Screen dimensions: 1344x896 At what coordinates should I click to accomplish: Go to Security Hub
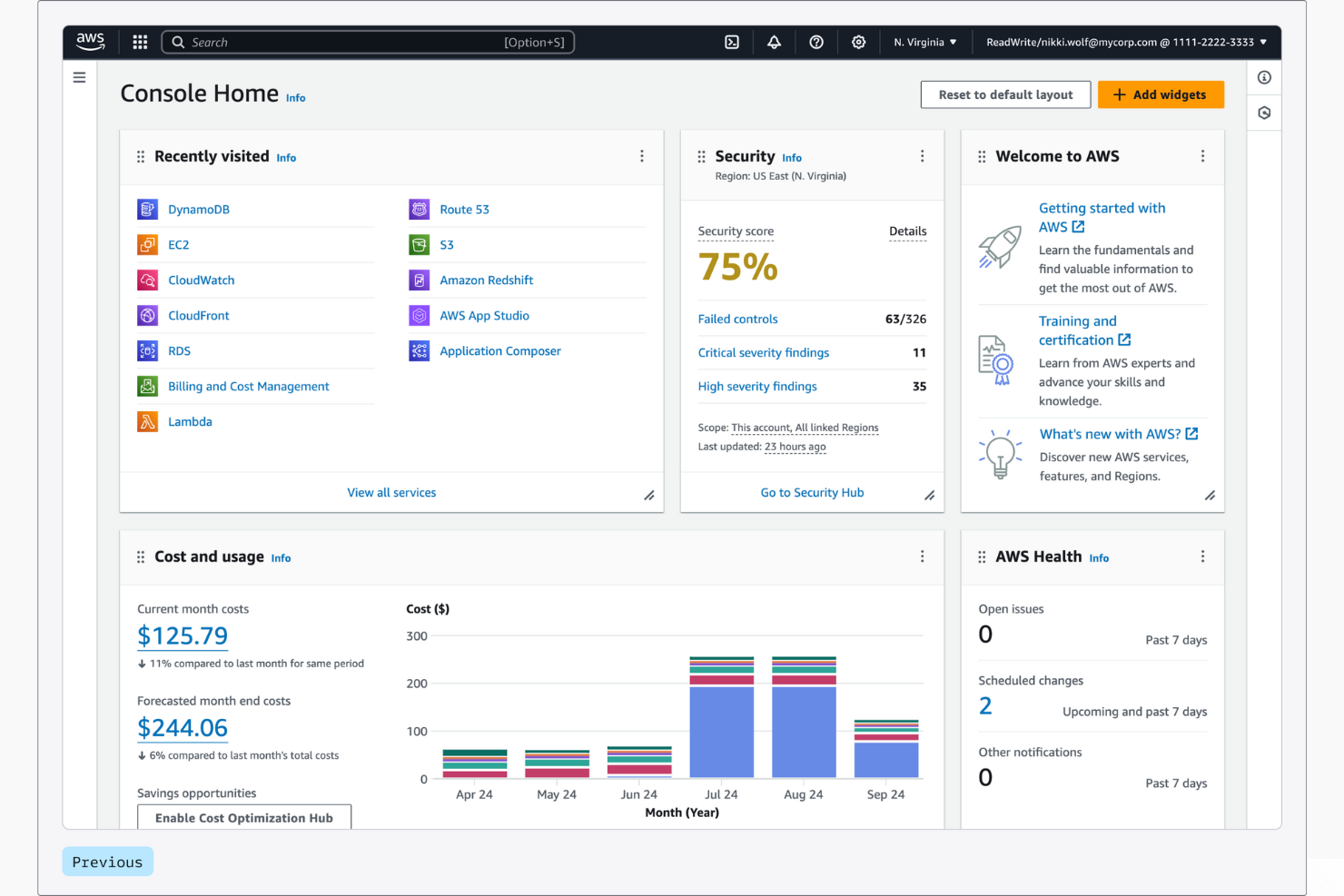[x=811, y=492]
